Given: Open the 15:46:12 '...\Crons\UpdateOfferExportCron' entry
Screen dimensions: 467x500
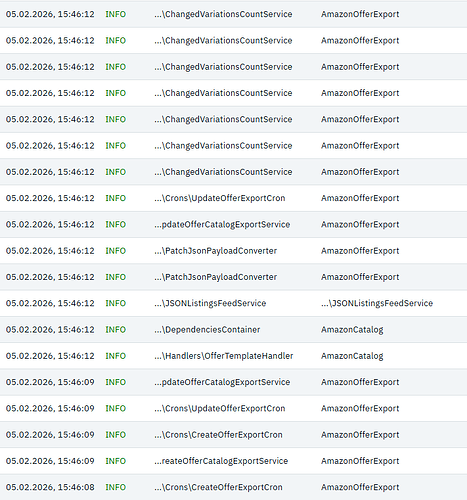Looking at the screenshot, I should pos(220,198).
